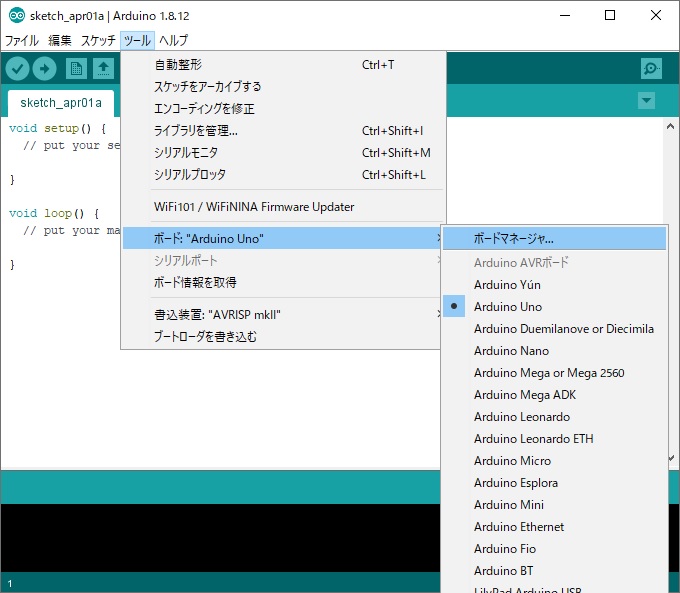Click the void loop() code line
Viewport: 680px width, 593px height.
pos(54,213)
